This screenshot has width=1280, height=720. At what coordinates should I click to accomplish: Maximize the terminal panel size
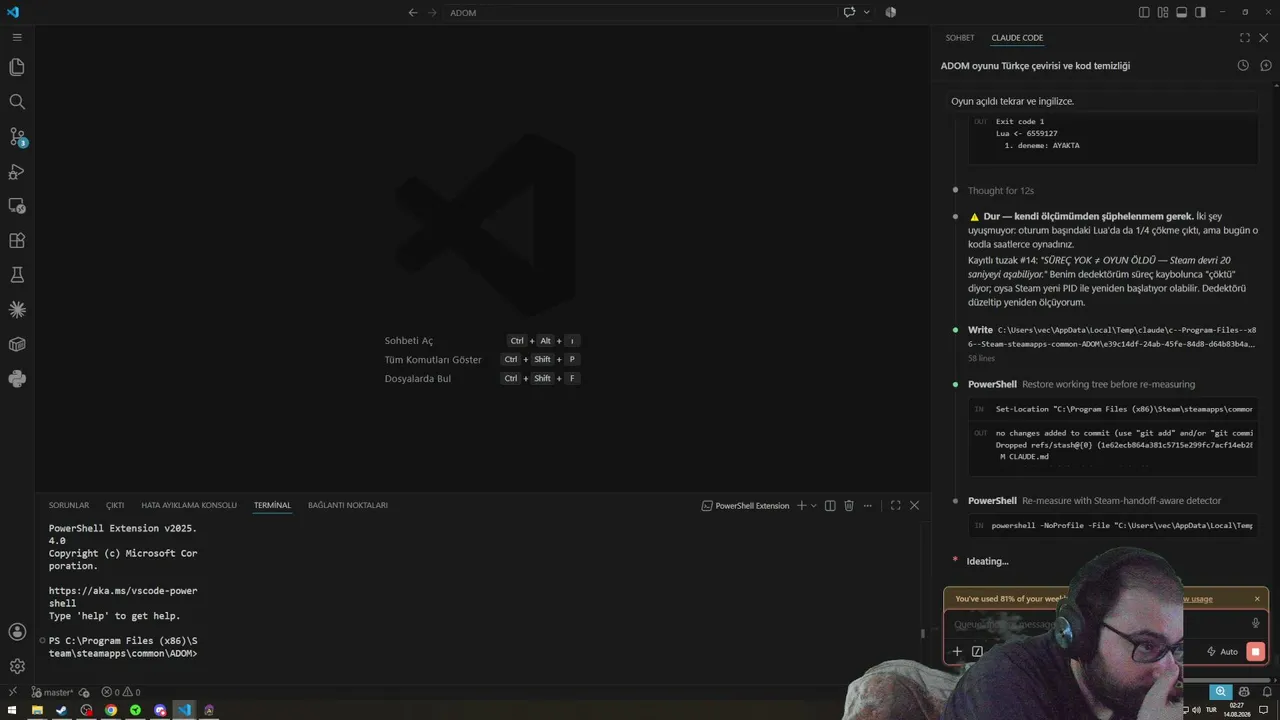(895, 506)
